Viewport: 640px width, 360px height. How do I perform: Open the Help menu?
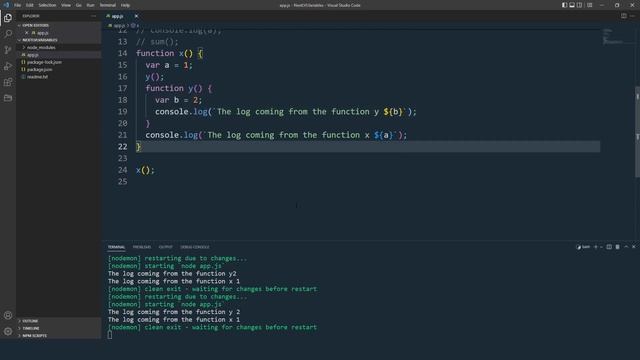coord(125,5)
